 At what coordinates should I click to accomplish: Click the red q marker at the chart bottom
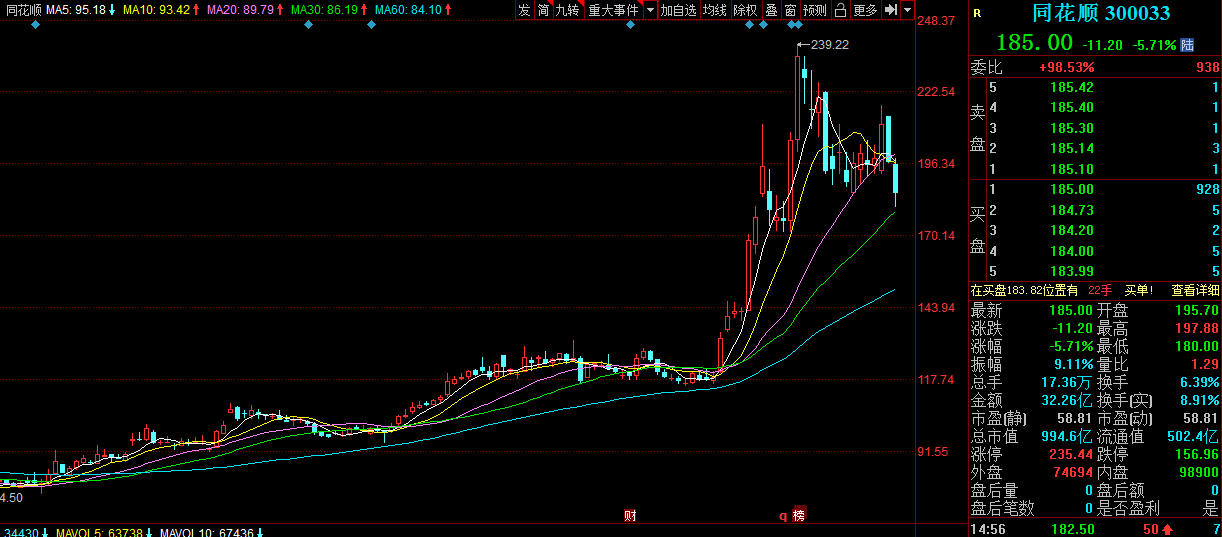pos(784,516)
